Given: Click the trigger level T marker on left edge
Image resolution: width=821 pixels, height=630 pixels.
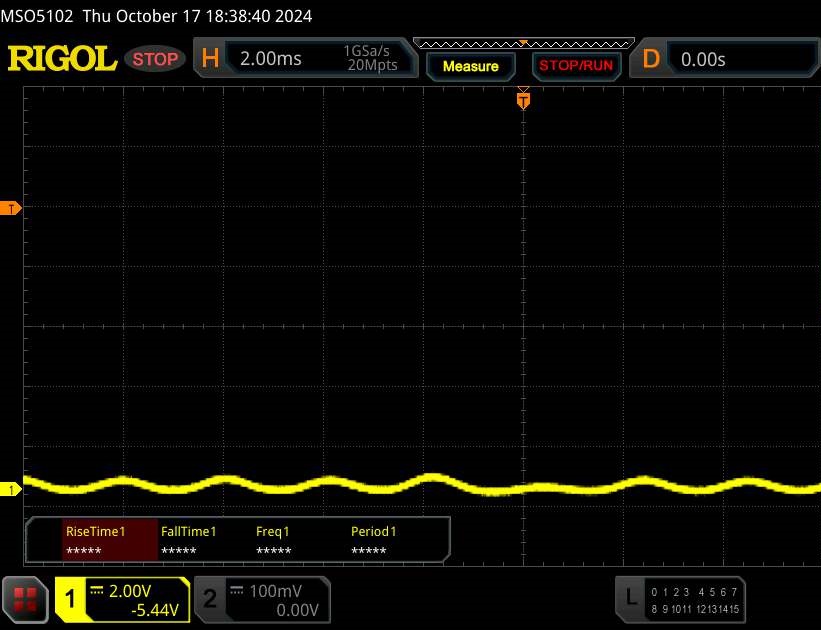Looking at the screenshot, I should pos(12,208).
